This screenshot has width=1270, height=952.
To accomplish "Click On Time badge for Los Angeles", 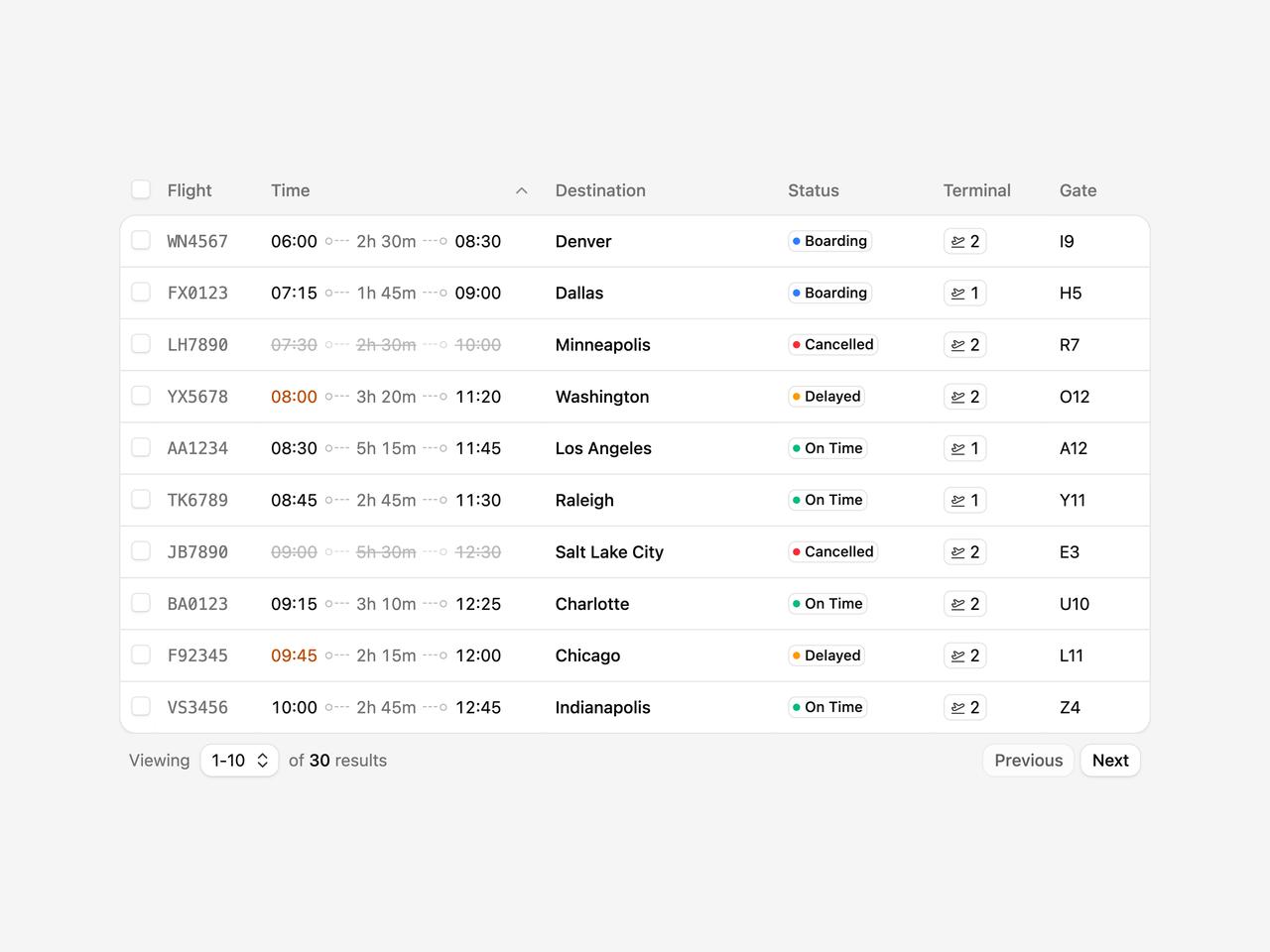I will [x=827, y=448].
